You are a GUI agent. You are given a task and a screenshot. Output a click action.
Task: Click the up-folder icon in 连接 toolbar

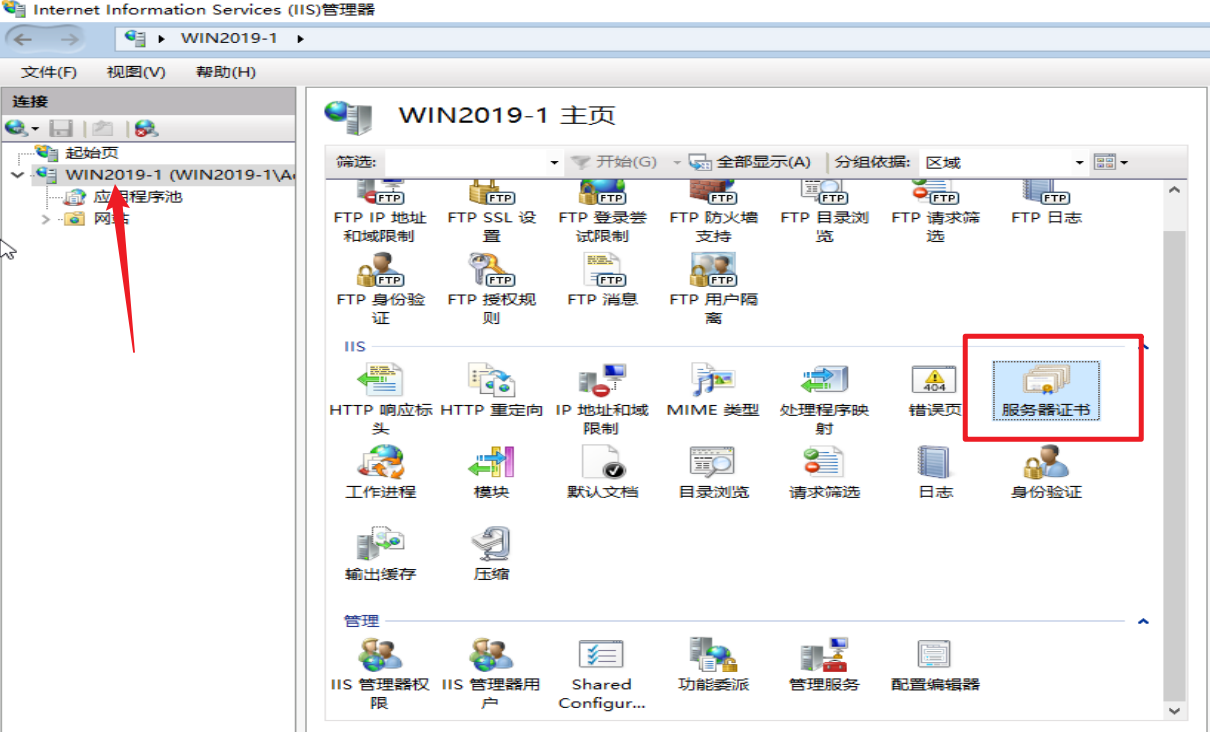coord(103,128)
